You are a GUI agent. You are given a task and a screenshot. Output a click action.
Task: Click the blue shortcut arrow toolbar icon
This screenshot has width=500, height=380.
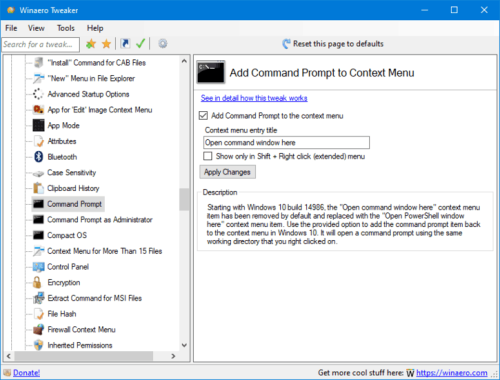pos(125,44)
